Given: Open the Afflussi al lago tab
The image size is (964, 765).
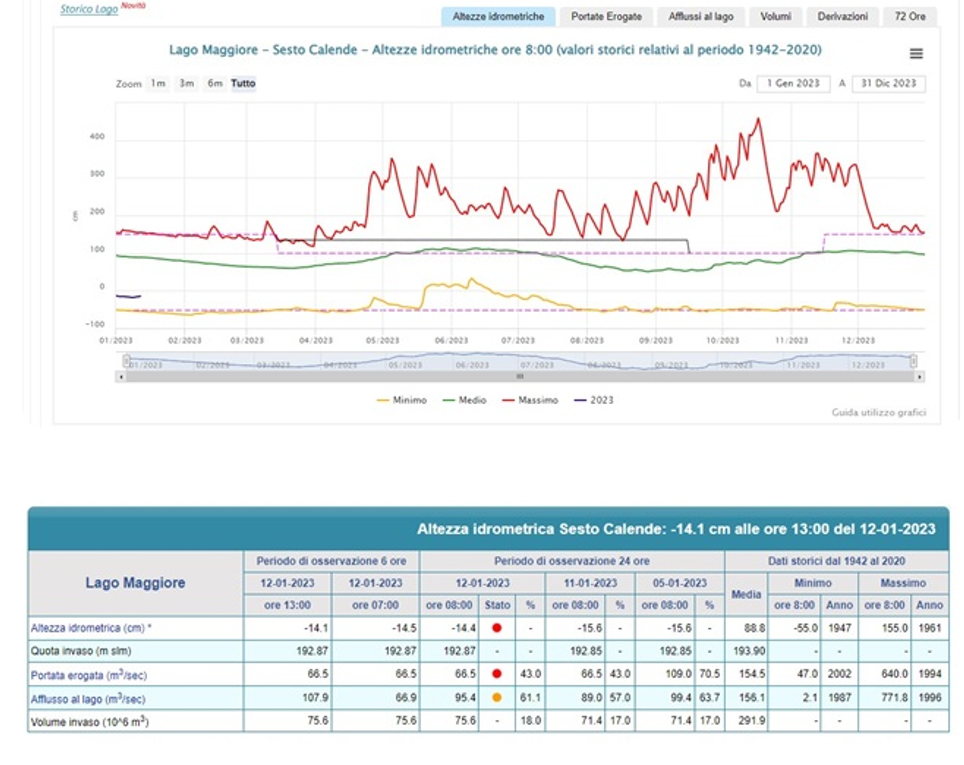Looking at the screenshot, I should [701, 17].
